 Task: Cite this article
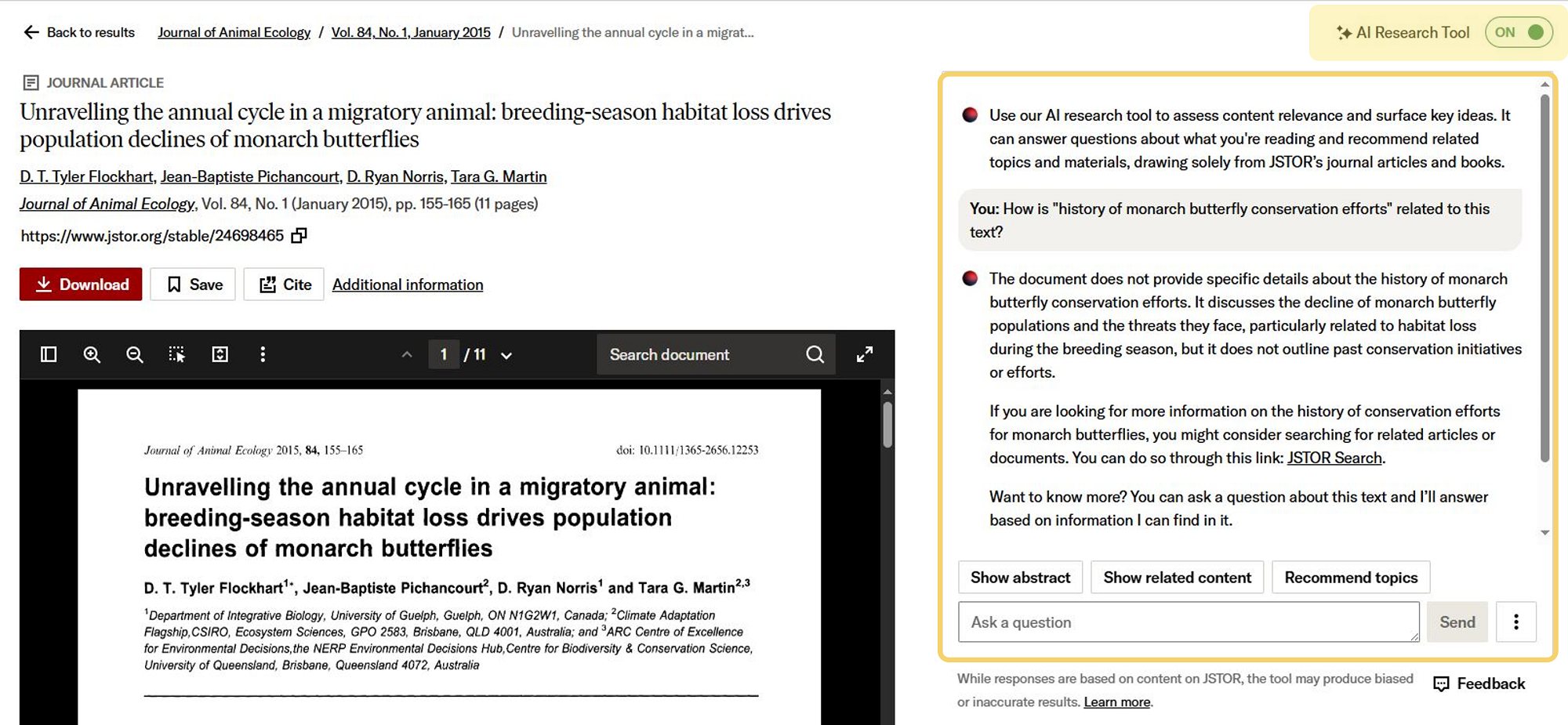pos(284,284)
